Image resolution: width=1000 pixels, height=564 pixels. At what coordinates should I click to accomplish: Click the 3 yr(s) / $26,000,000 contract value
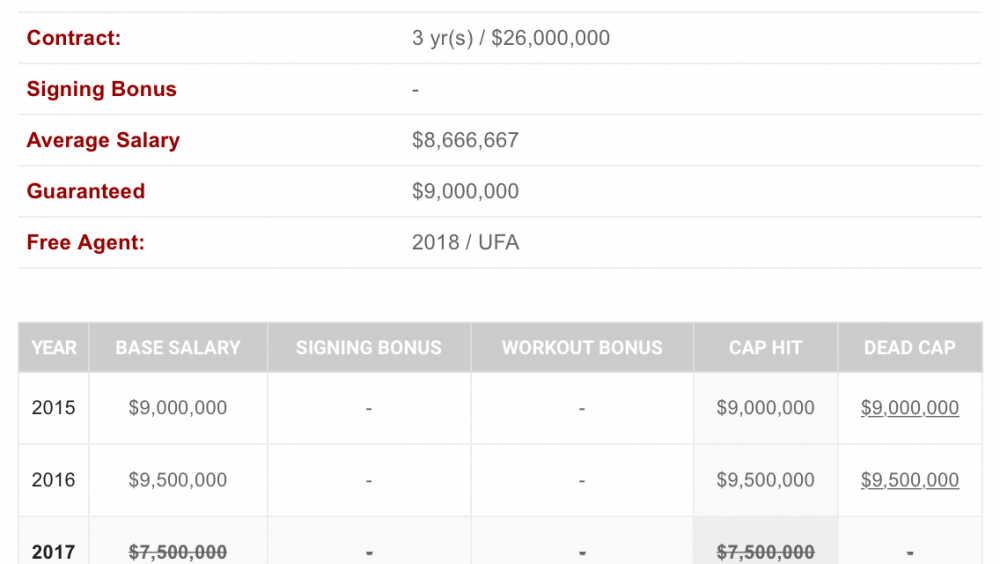point(511,38)
